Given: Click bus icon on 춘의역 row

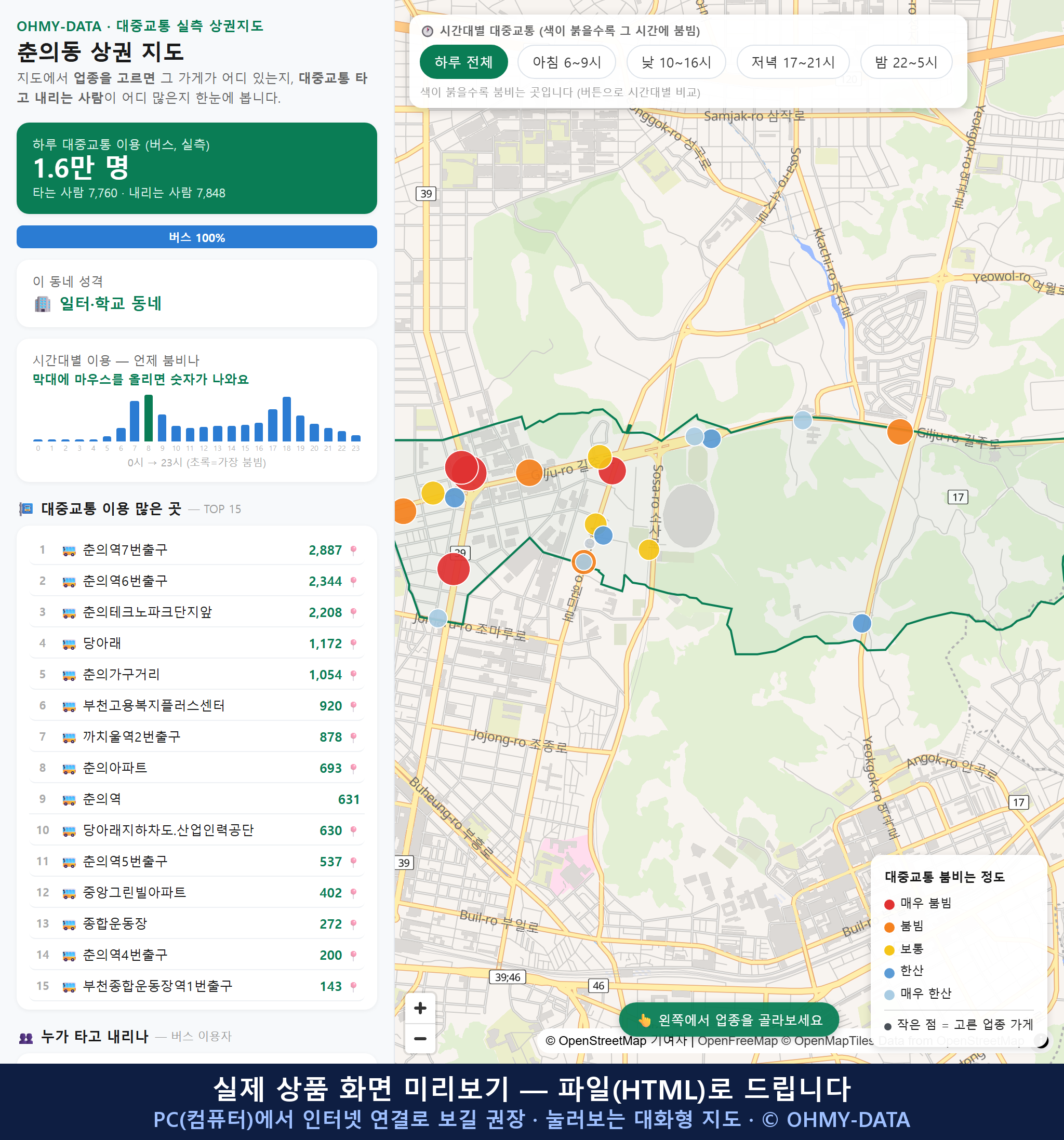Looking at the screenshot, I should click(69, 800).
